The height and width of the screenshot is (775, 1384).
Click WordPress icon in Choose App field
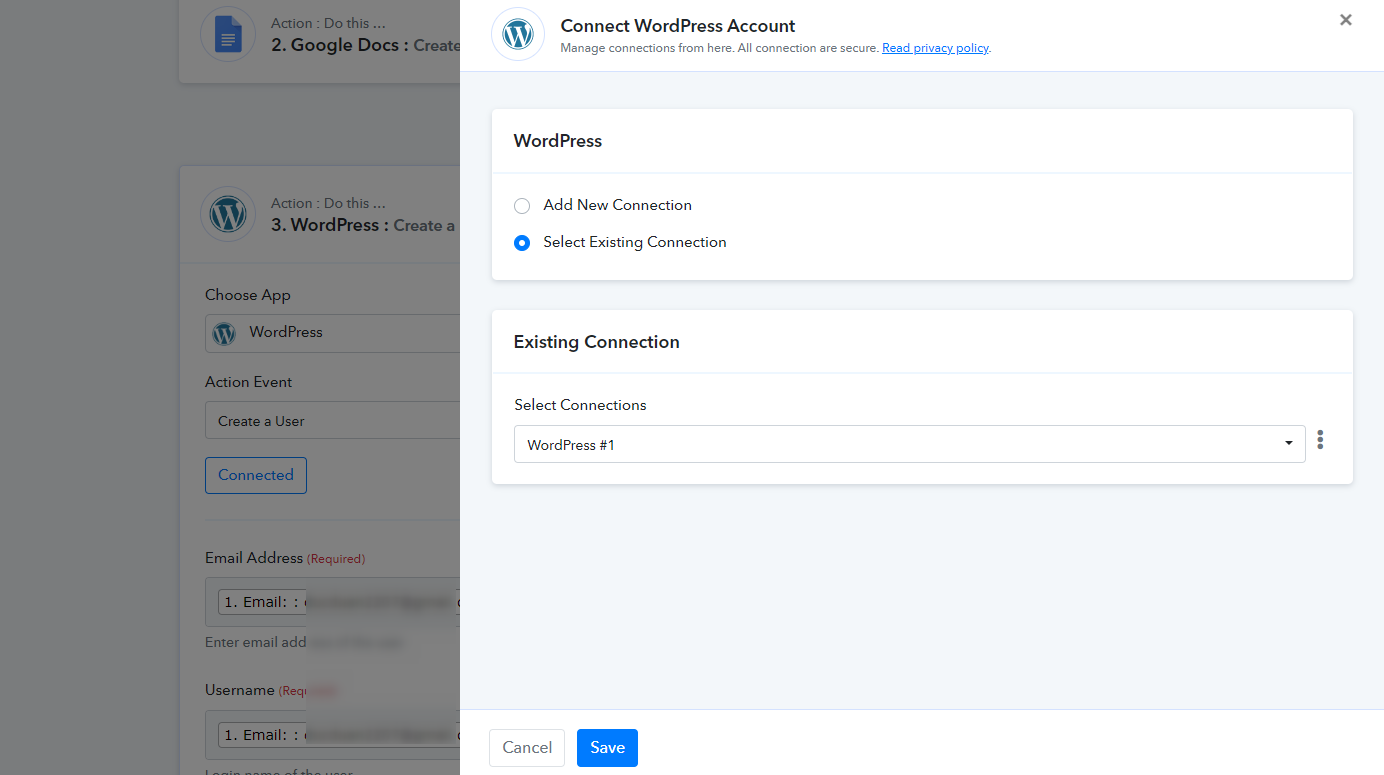click(x=224, y=333)
